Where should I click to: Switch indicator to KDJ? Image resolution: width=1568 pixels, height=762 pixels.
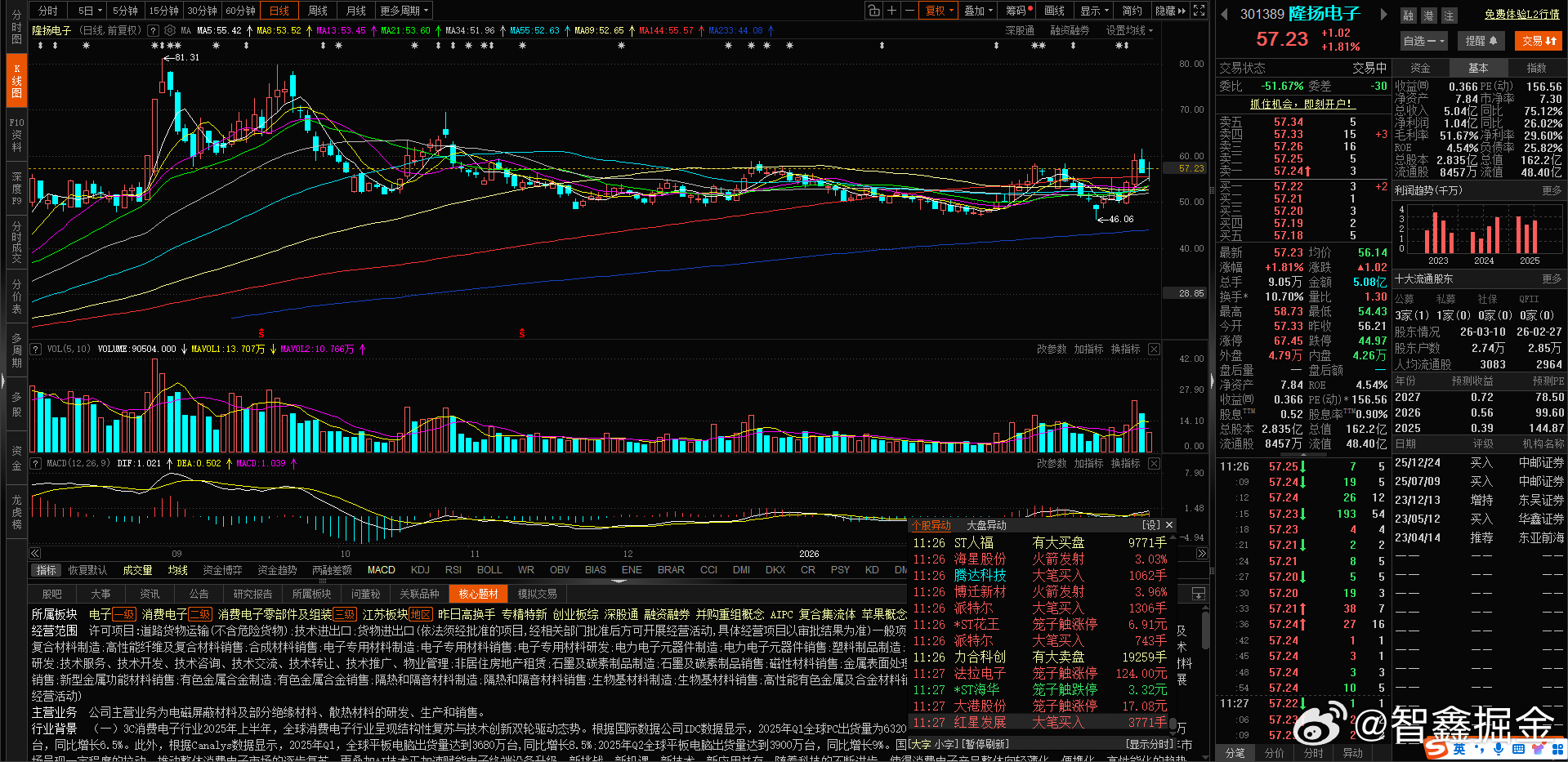click(x=420, y=570)
